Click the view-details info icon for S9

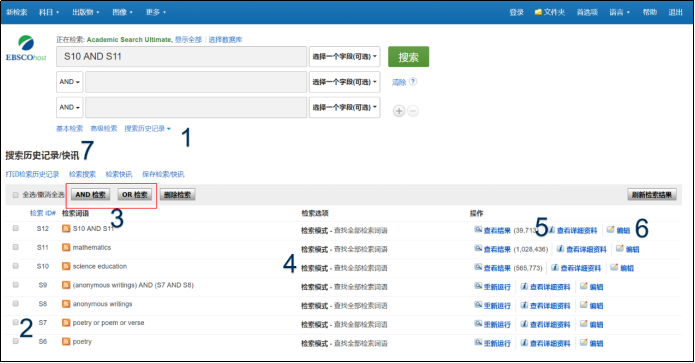pos(524,286)
